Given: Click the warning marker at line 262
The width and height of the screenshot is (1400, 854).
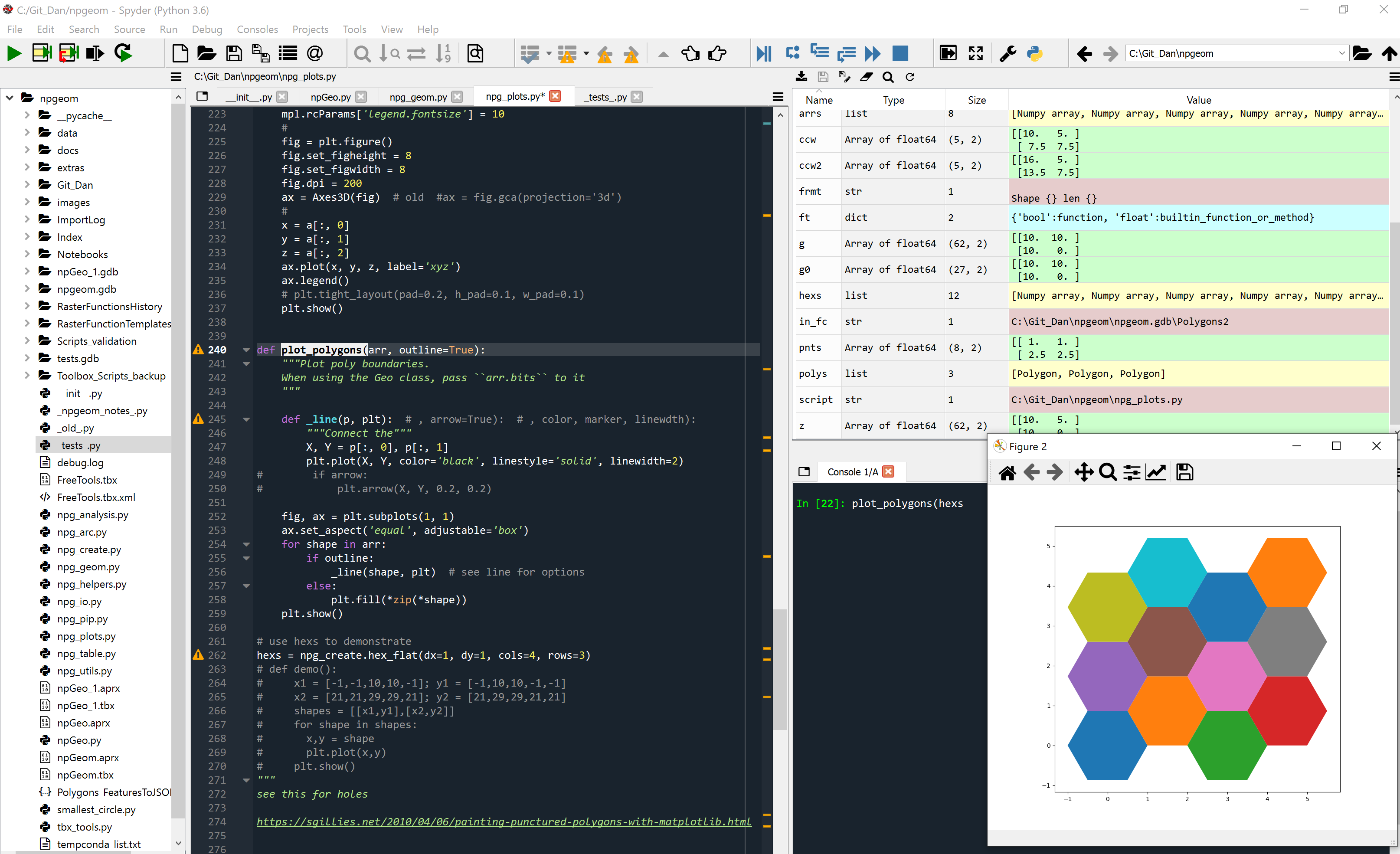Looking at the screenshot, I should point(198,655).
